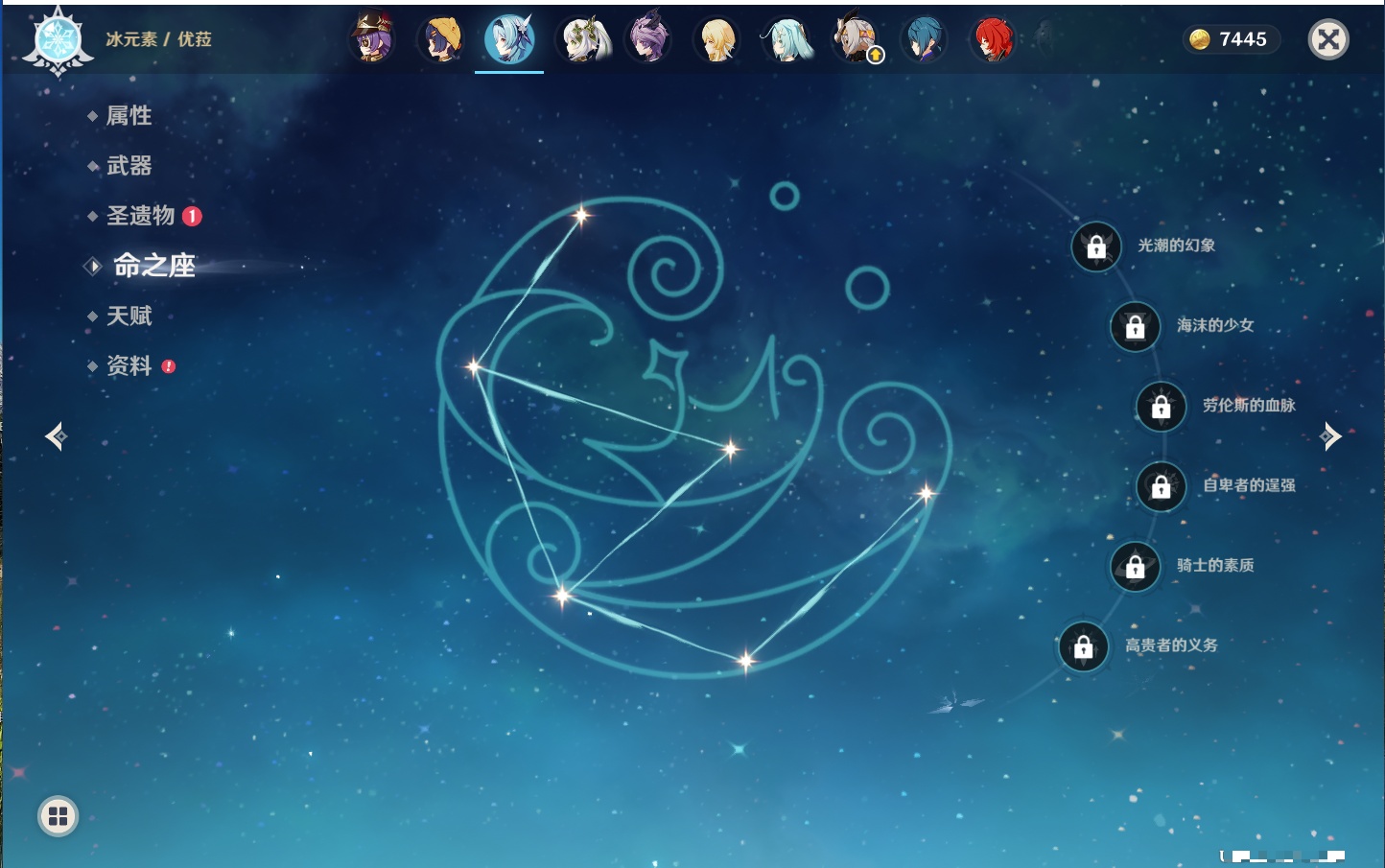Select the purple-haired character wearing a hat
The image size is (1385, 868).
373,38
